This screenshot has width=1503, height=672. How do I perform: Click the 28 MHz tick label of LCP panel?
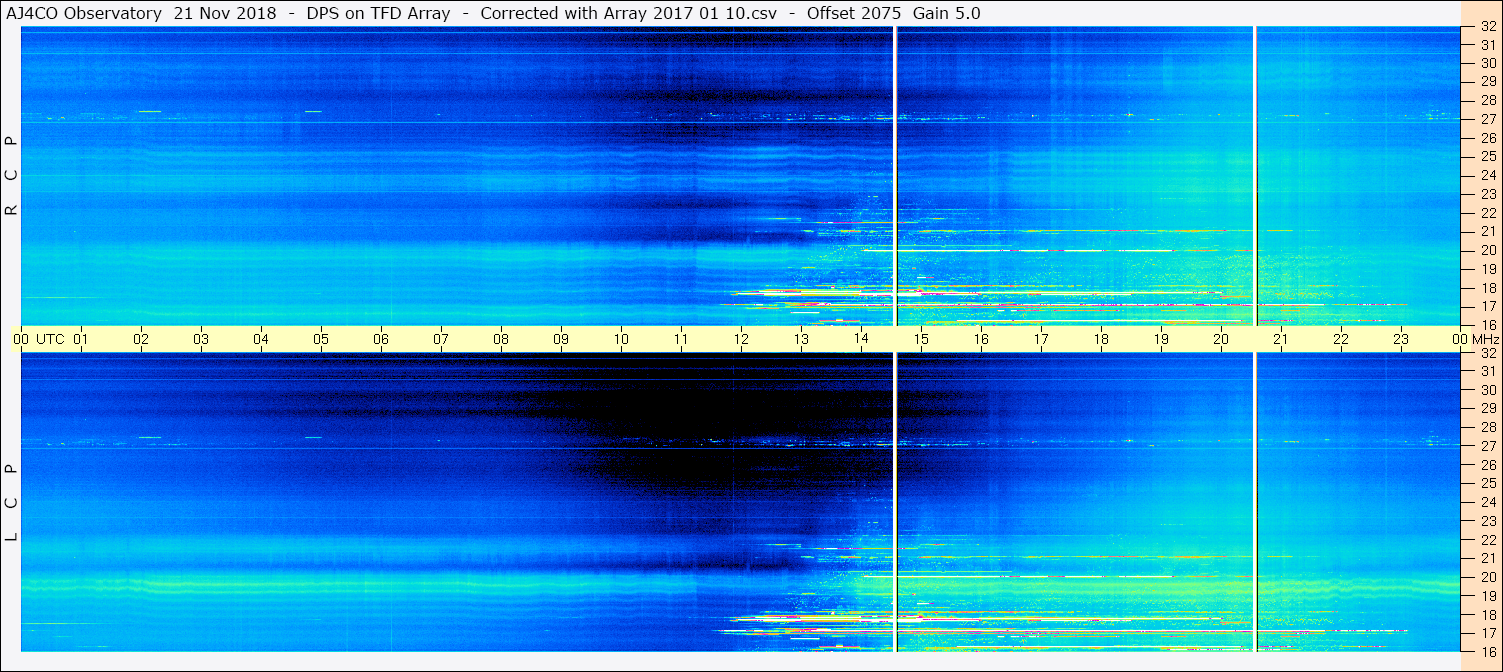tap(1487, 428)
